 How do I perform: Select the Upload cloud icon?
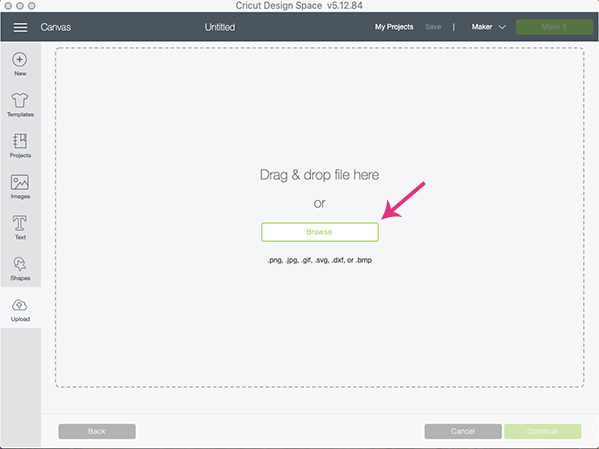click(20, 305)
